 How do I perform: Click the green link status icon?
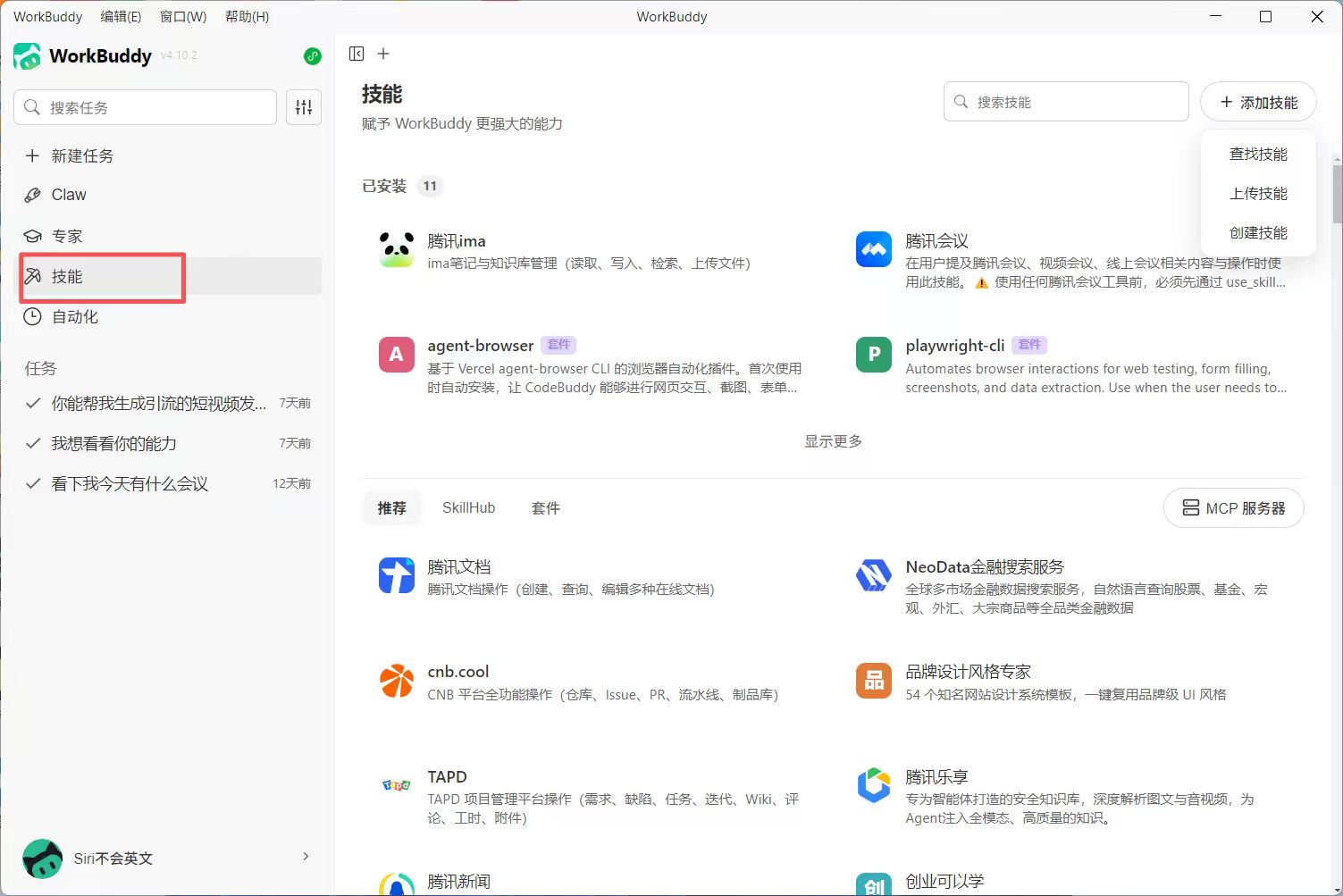313,56
